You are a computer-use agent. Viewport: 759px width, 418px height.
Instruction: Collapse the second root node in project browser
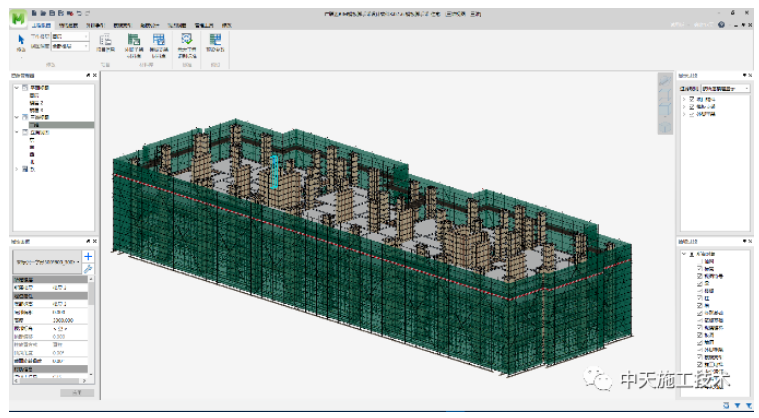[x=16, y=117]
